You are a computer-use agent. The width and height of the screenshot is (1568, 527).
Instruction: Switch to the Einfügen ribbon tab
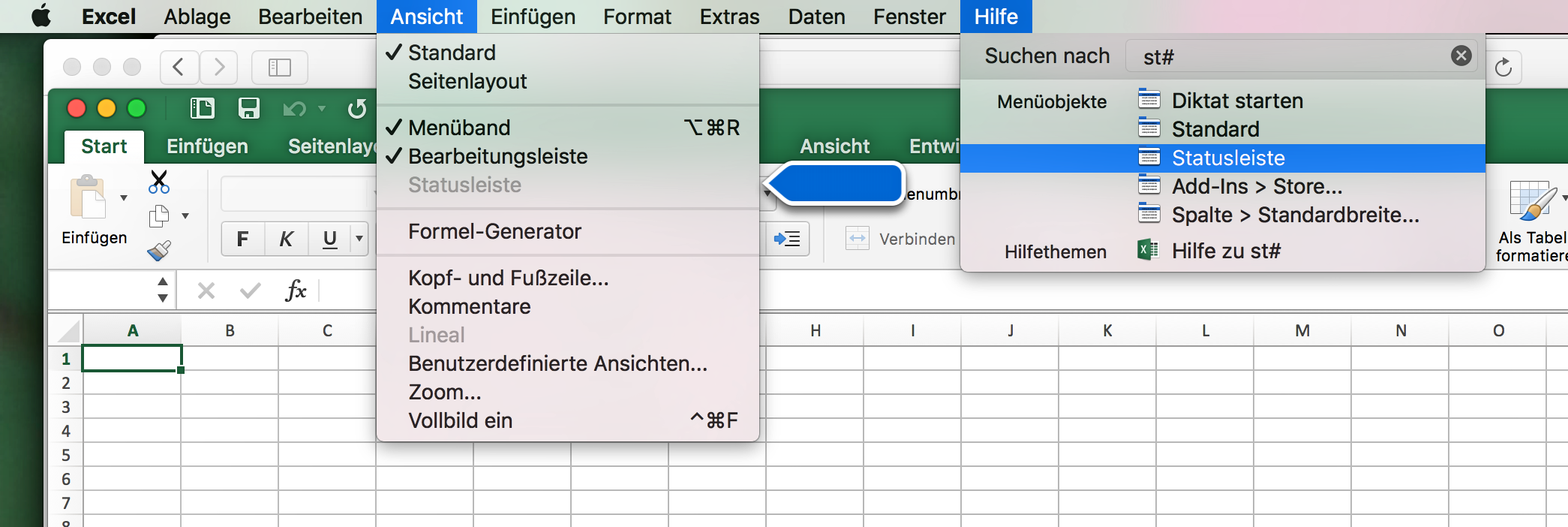pyautogui.click(x=207, y=146)
